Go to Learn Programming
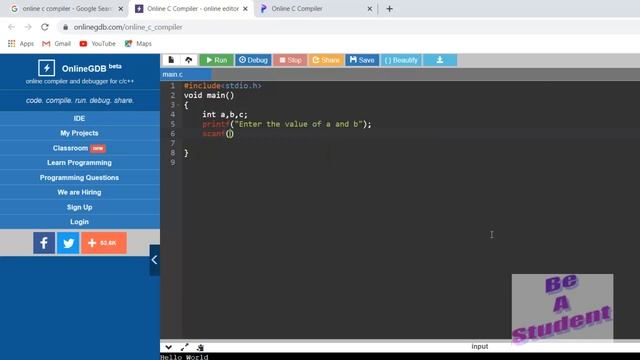The width and height of the screenshot is (640, 360). (x=79, y=163)
